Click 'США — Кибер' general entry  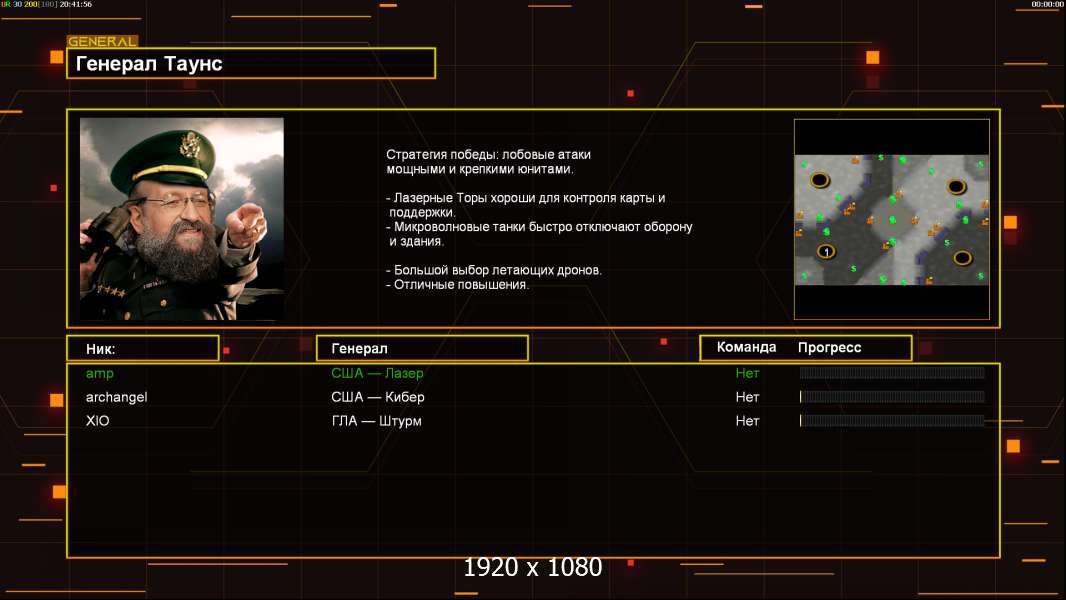point(378,397)
